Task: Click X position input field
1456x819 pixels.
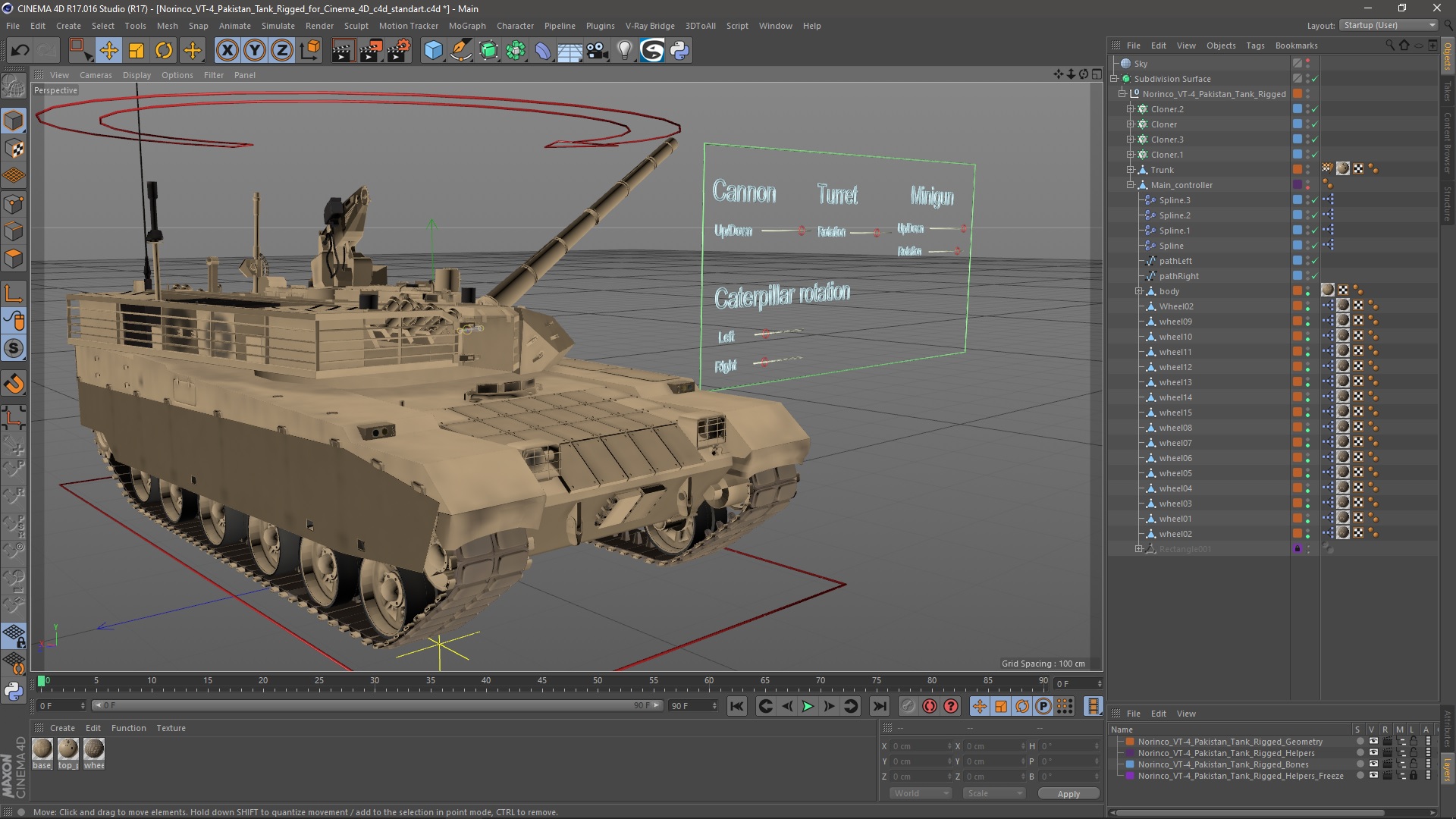Action: click(920, 746)
